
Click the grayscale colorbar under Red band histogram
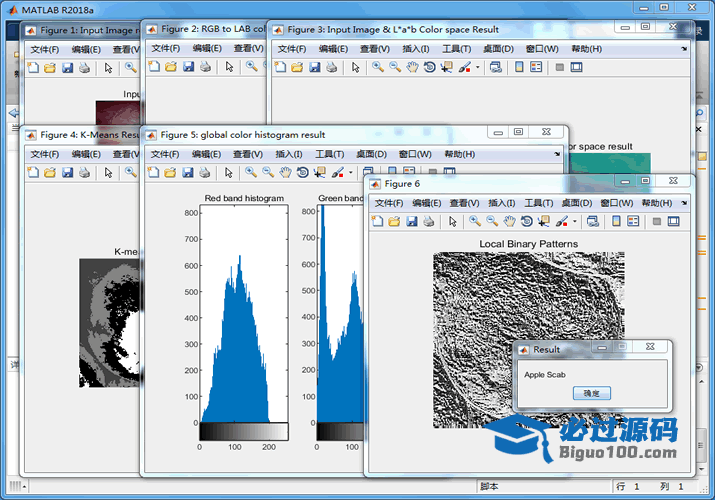tap(244, 430)
